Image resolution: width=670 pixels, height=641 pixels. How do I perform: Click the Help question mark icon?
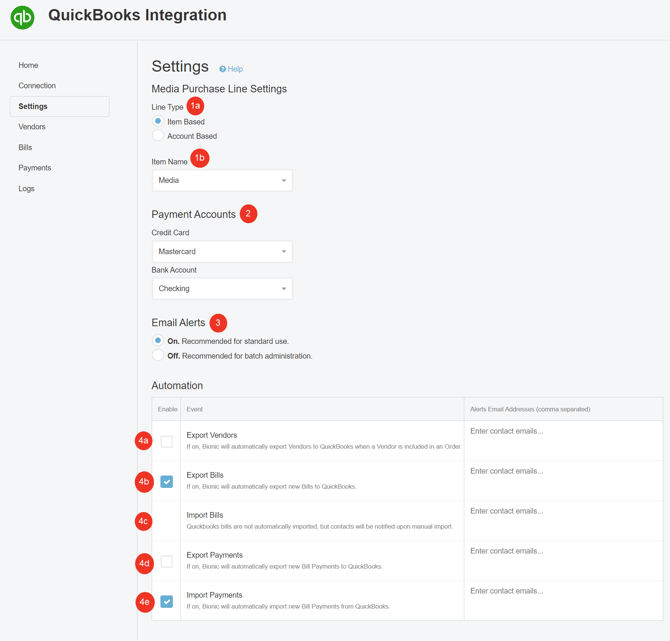pyautogui.click(x=223, y=69)
